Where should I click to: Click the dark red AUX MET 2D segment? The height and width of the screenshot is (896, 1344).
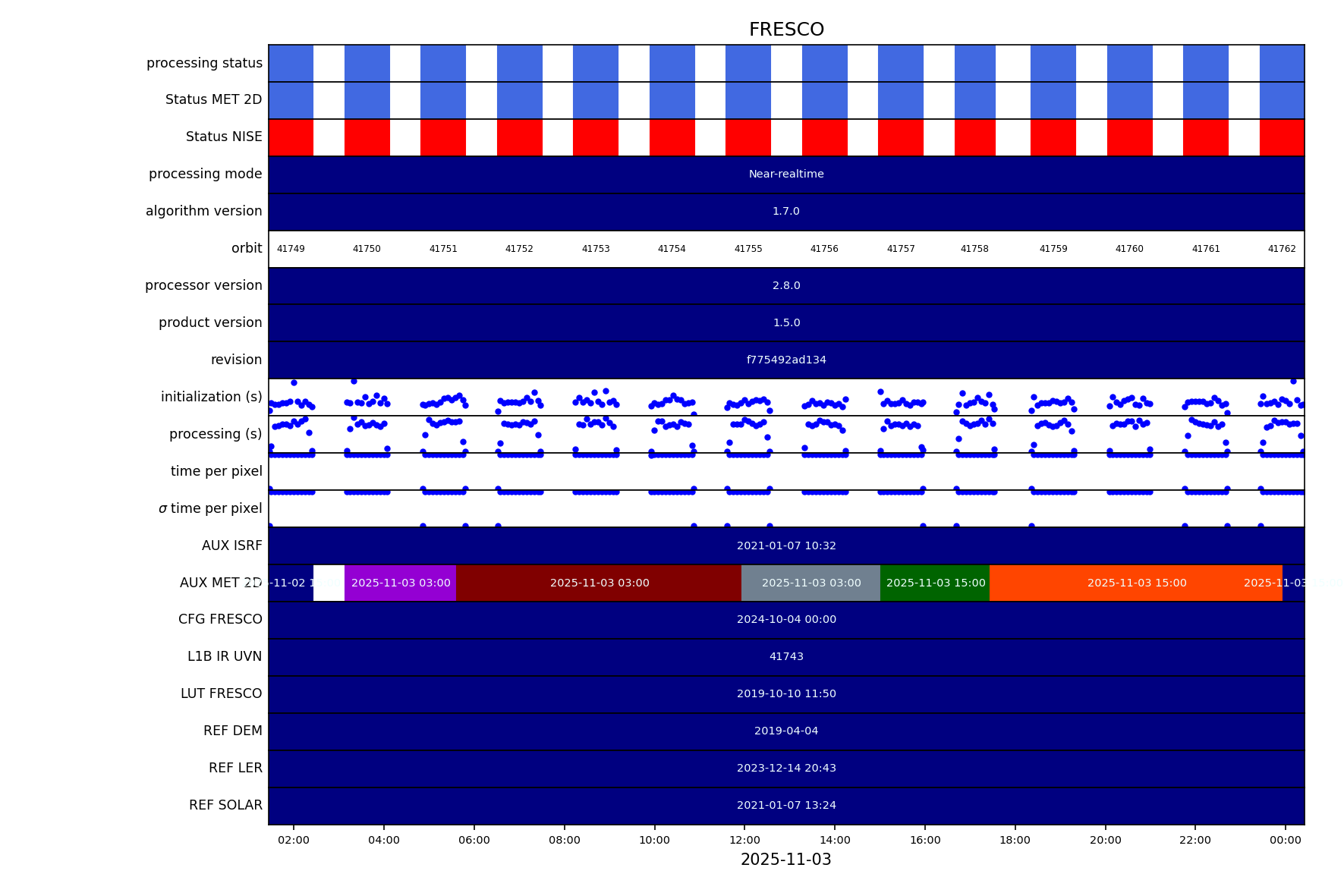pos(599,583)
